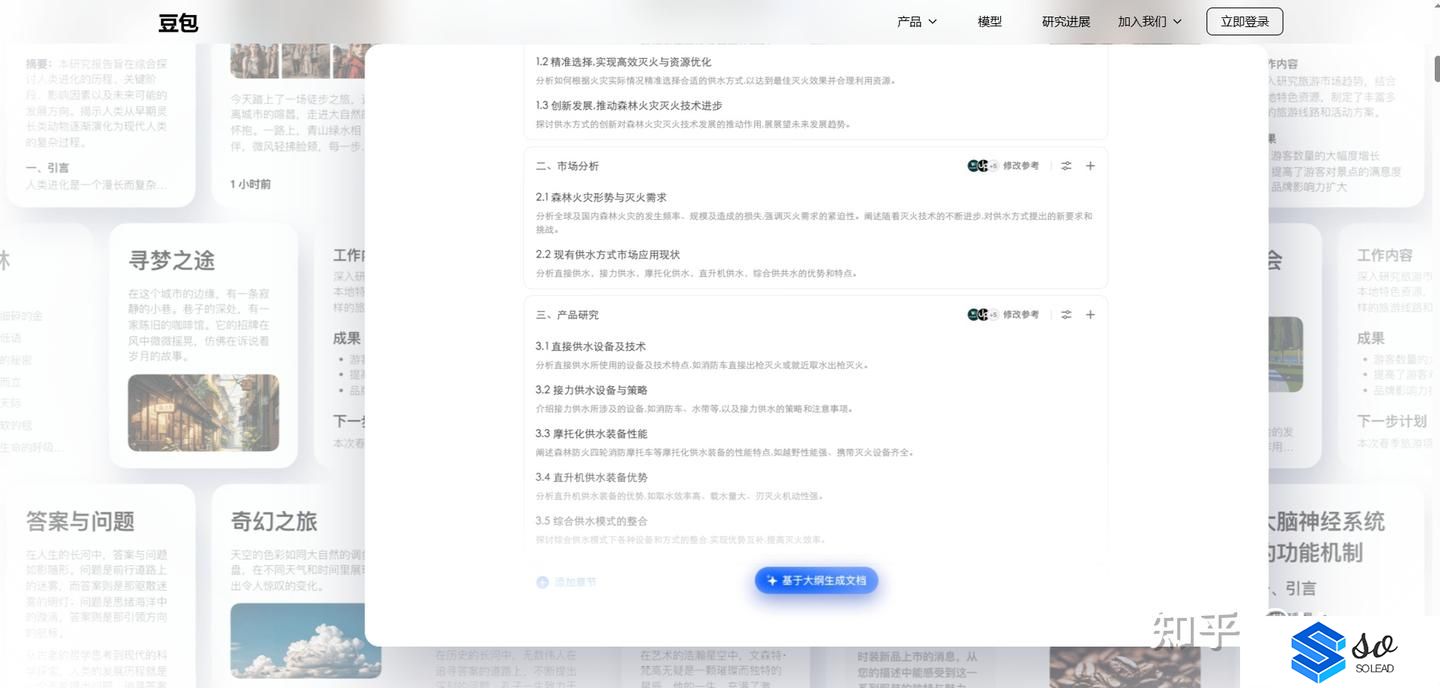Click description under 3.1 about 消防车直接出枪灭火
The image size is (1440, 688).
tap(702, 365)
